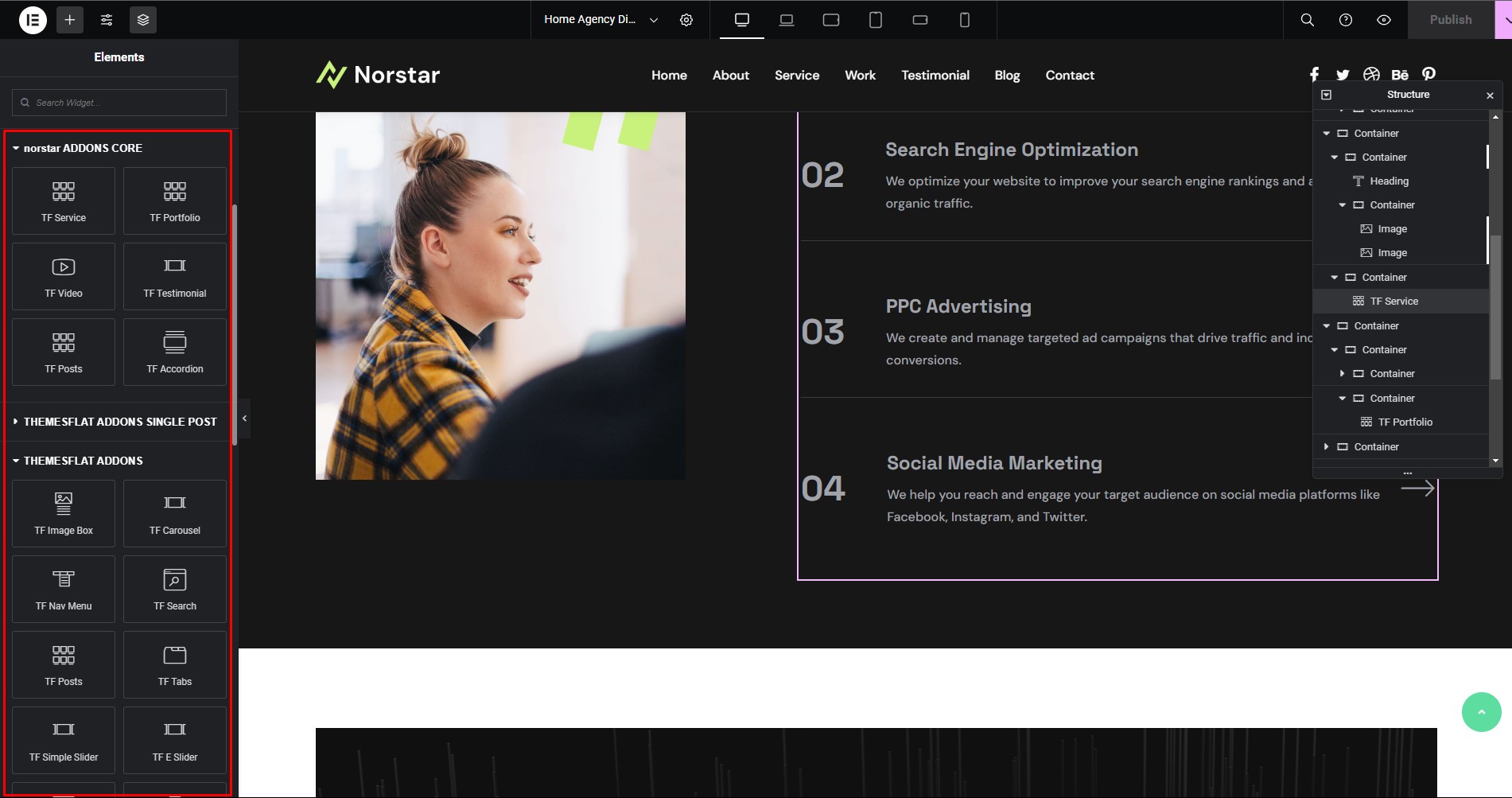Click the add element plus button

[x=70, y=20]
